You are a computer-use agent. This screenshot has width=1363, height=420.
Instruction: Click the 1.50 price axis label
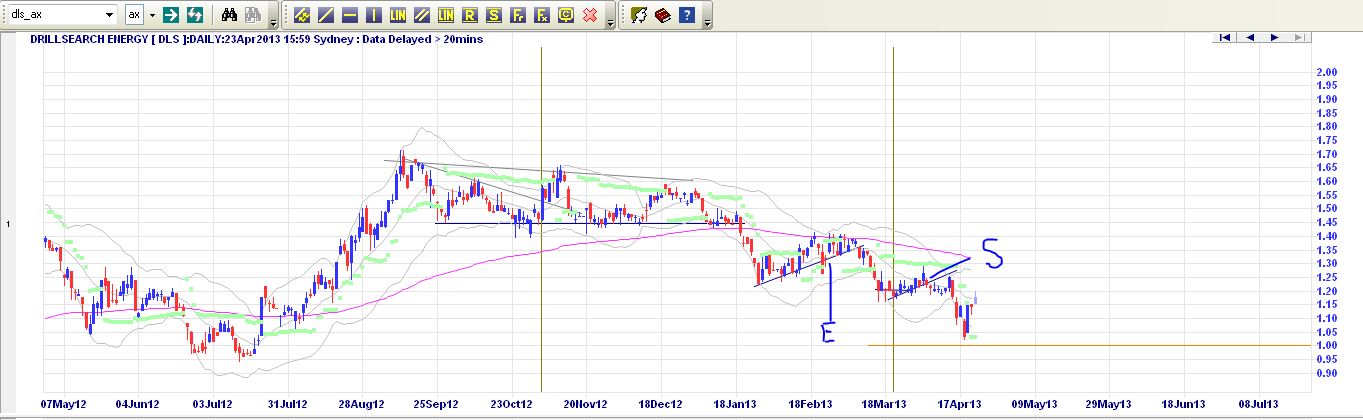pos(1327,208)
